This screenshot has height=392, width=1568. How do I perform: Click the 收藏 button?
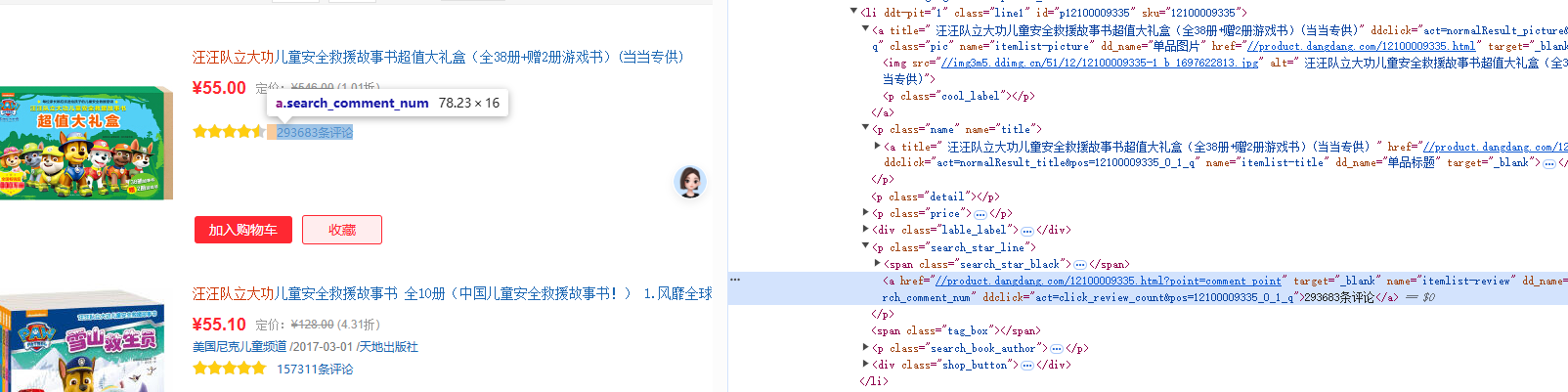click(x=342, y=230)
